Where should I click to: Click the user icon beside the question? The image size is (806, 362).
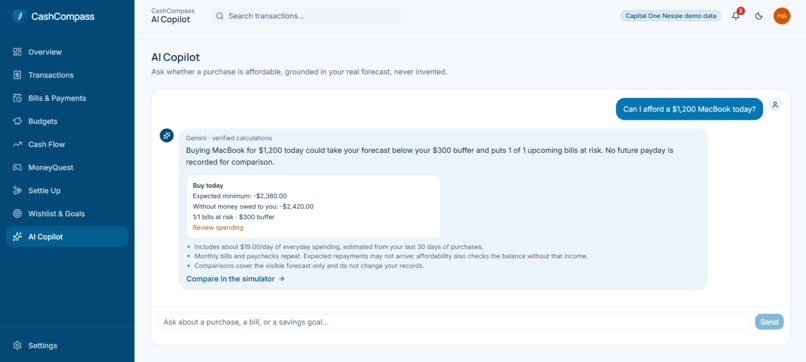(x=775, y=105)
